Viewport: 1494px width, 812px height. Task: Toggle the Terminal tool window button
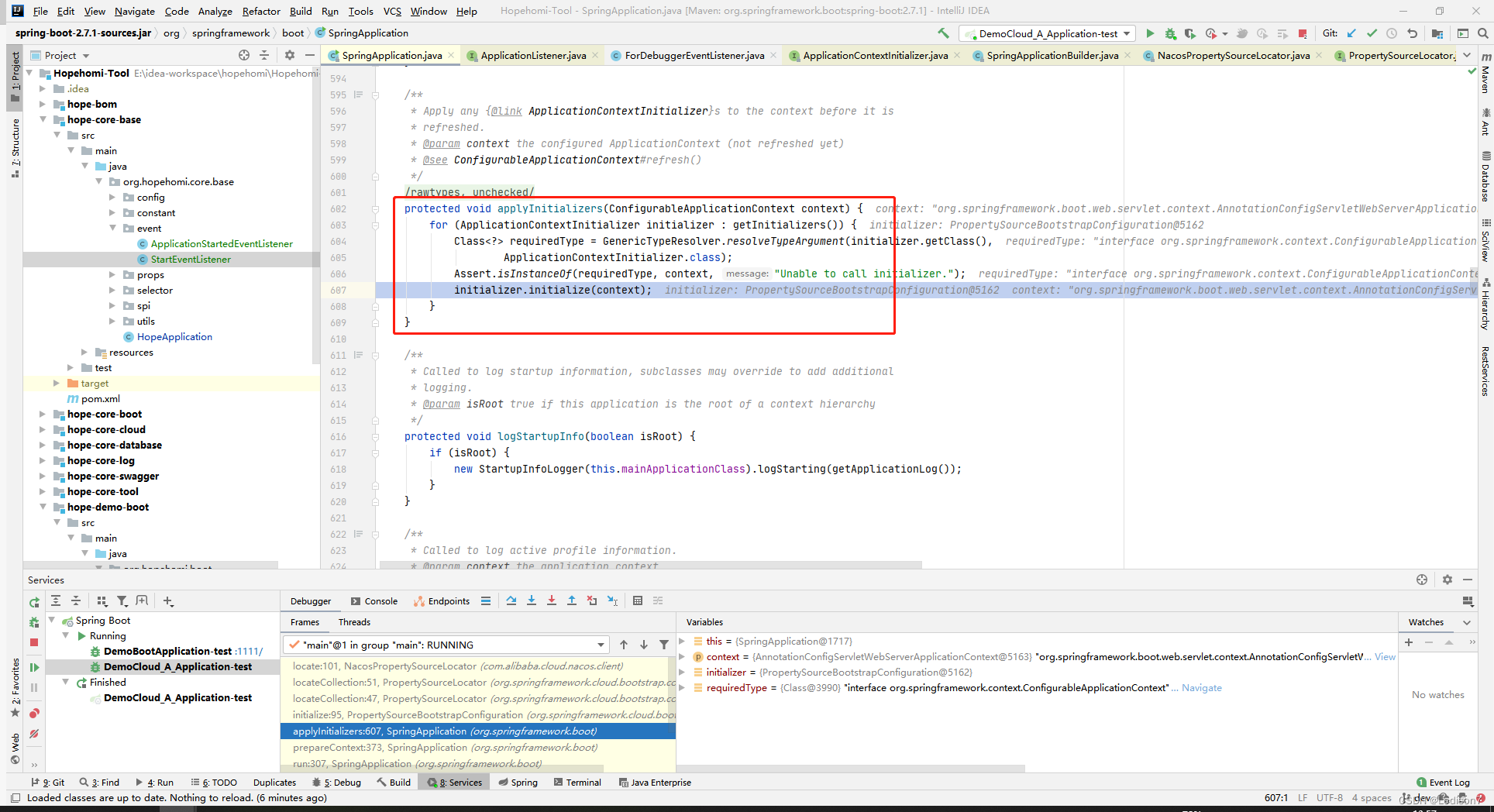point(577,783)
